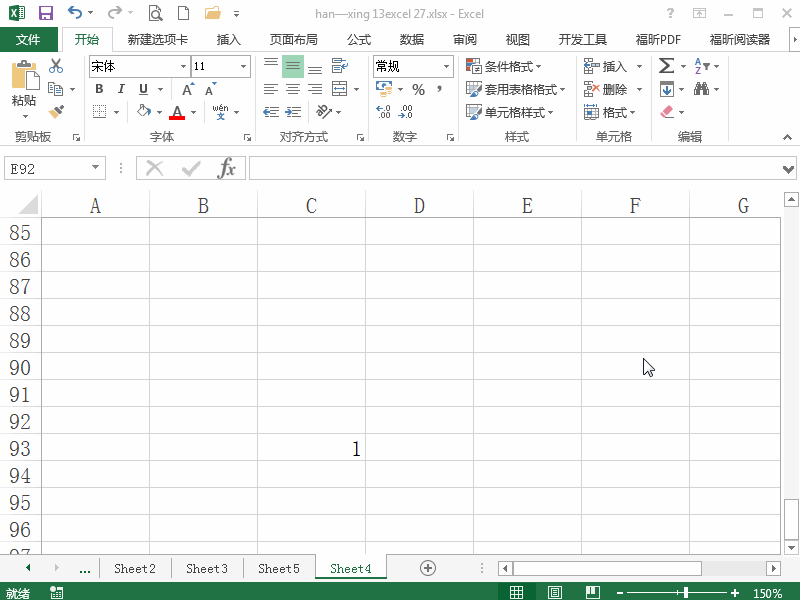The height and width of the screenshot is (600, 800).
Task: Open the font color tool
Action: tap(177, 112)
